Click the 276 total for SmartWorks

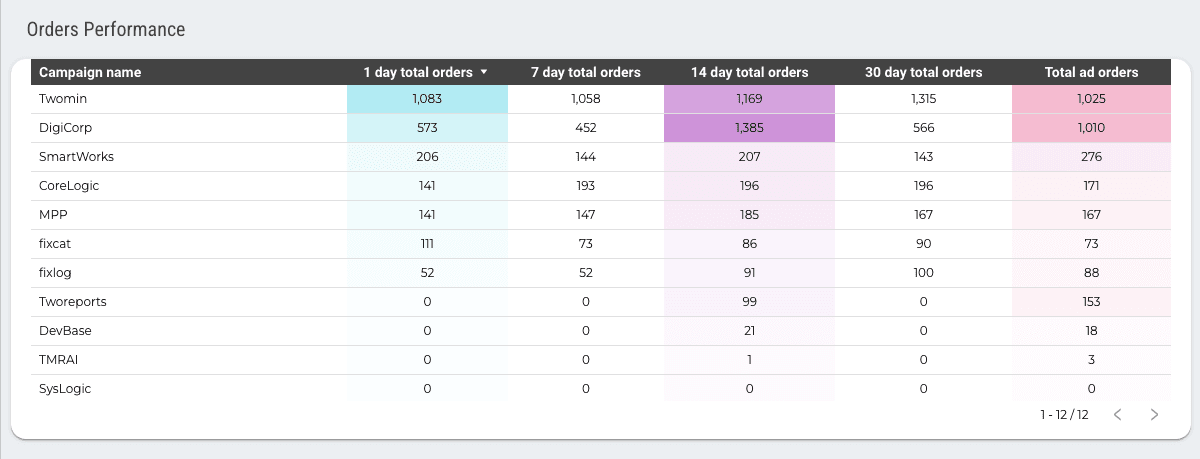(1091, 157)
